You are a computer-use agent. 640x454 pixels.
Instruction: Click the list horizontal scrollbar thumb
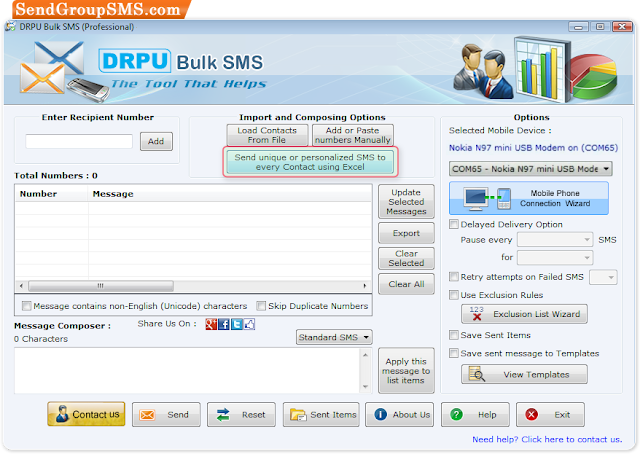coord(101,286)
